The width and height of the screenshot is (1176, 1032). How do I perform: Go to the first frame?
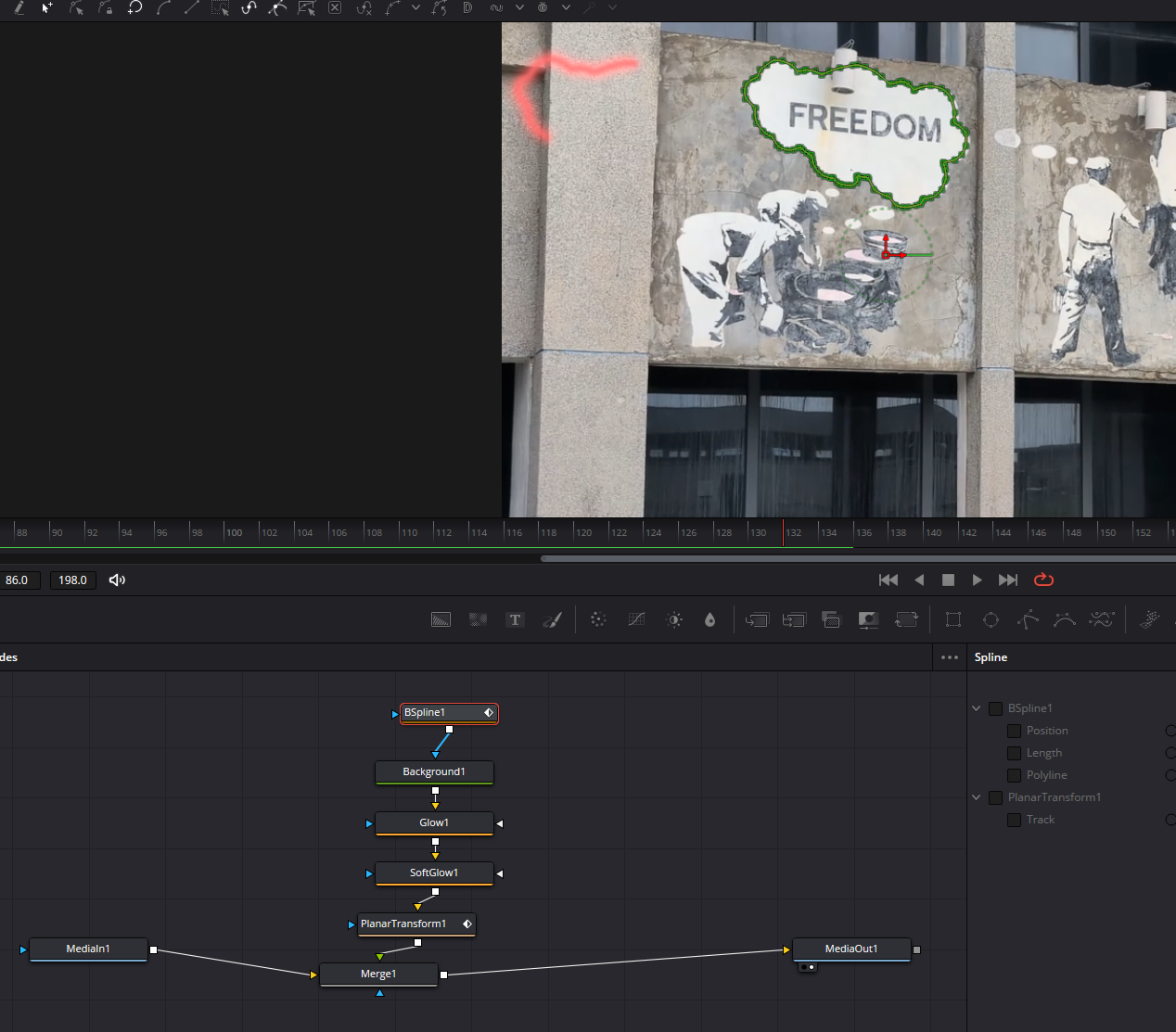[x=888, y=580]
